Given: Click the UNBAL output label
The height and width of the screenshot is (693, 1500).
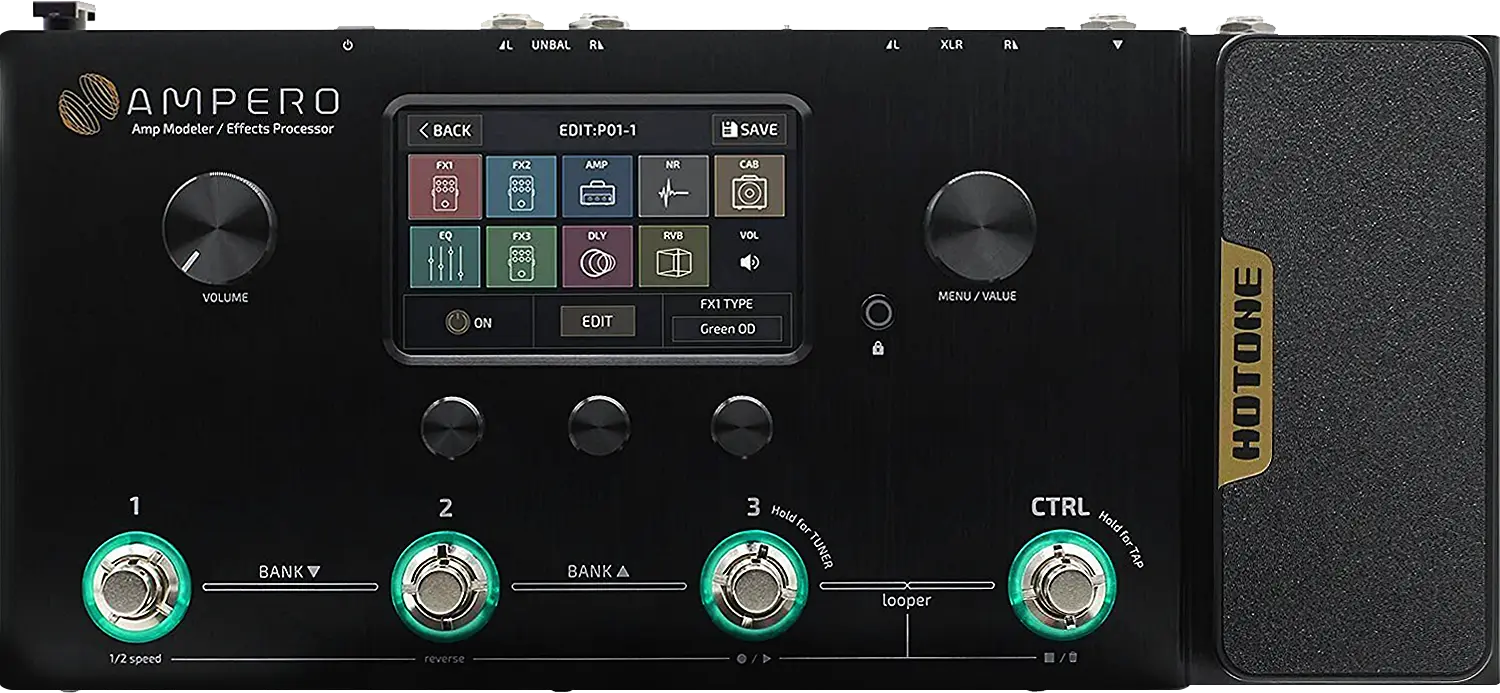Looking at the screenshot, I should pyautogui.click(x=551, y=45).
